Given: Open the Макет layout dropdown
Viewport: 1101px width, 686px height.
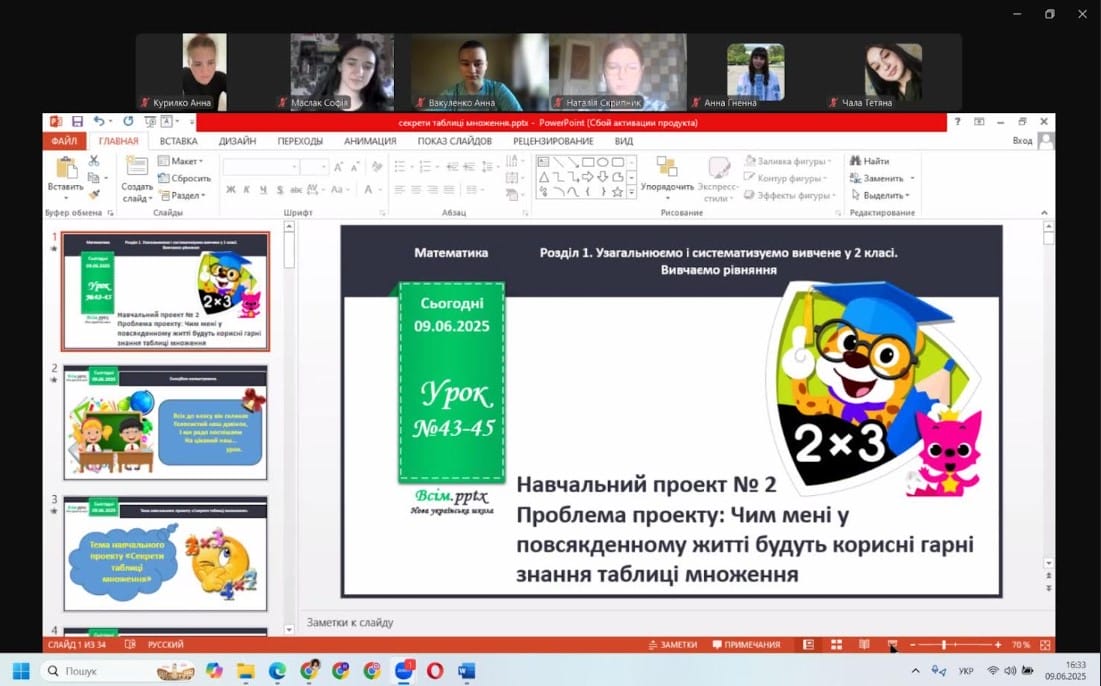Looking at the screenshot, I should (181, 161).
